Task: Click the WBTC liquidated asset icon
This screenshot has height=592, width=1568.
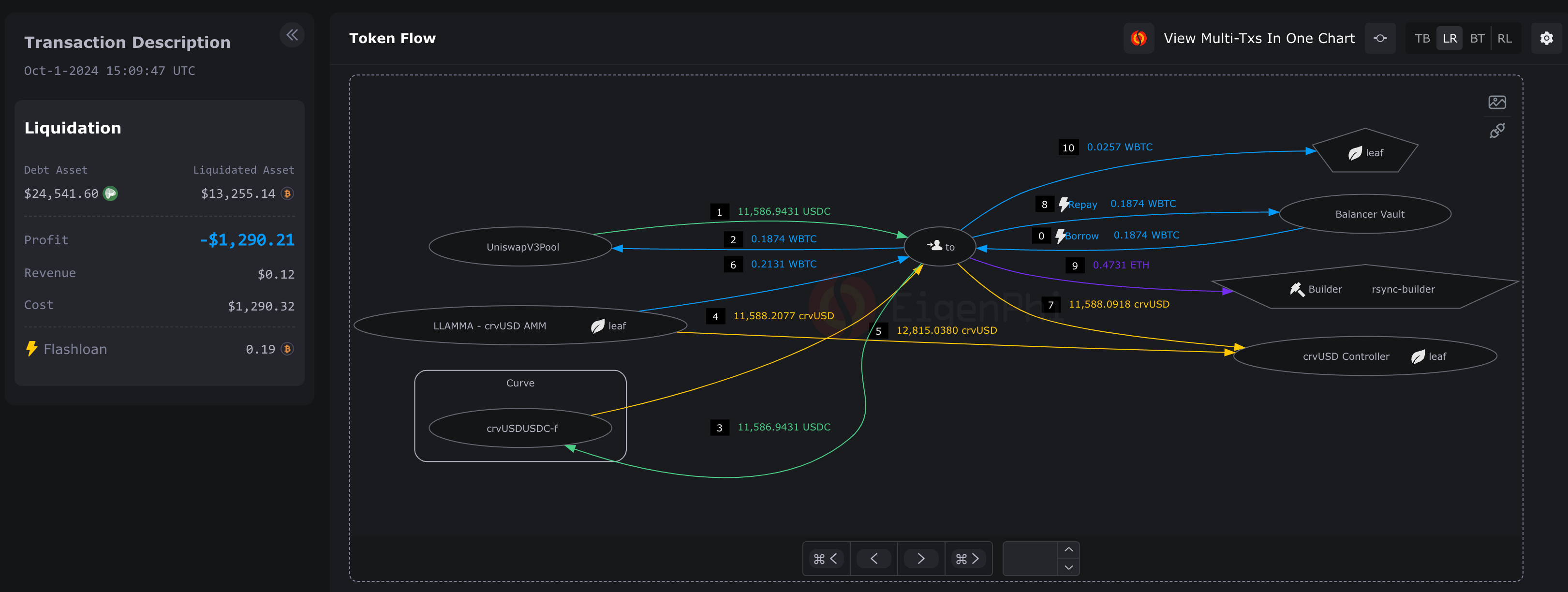Action: pyautogui.click(x=287, y=193)
